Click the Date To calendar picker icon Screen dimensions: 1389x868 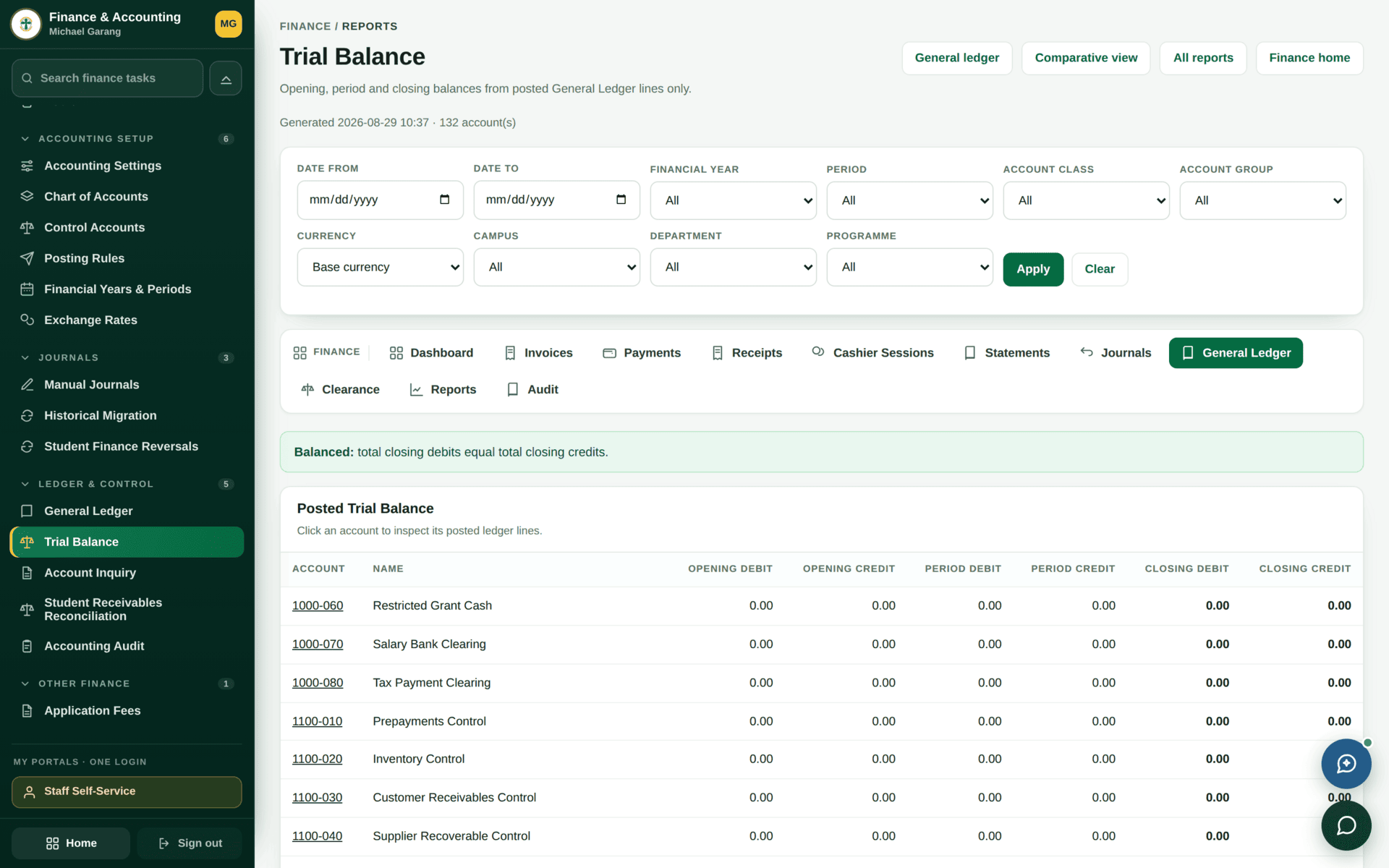tap(621, 200)
